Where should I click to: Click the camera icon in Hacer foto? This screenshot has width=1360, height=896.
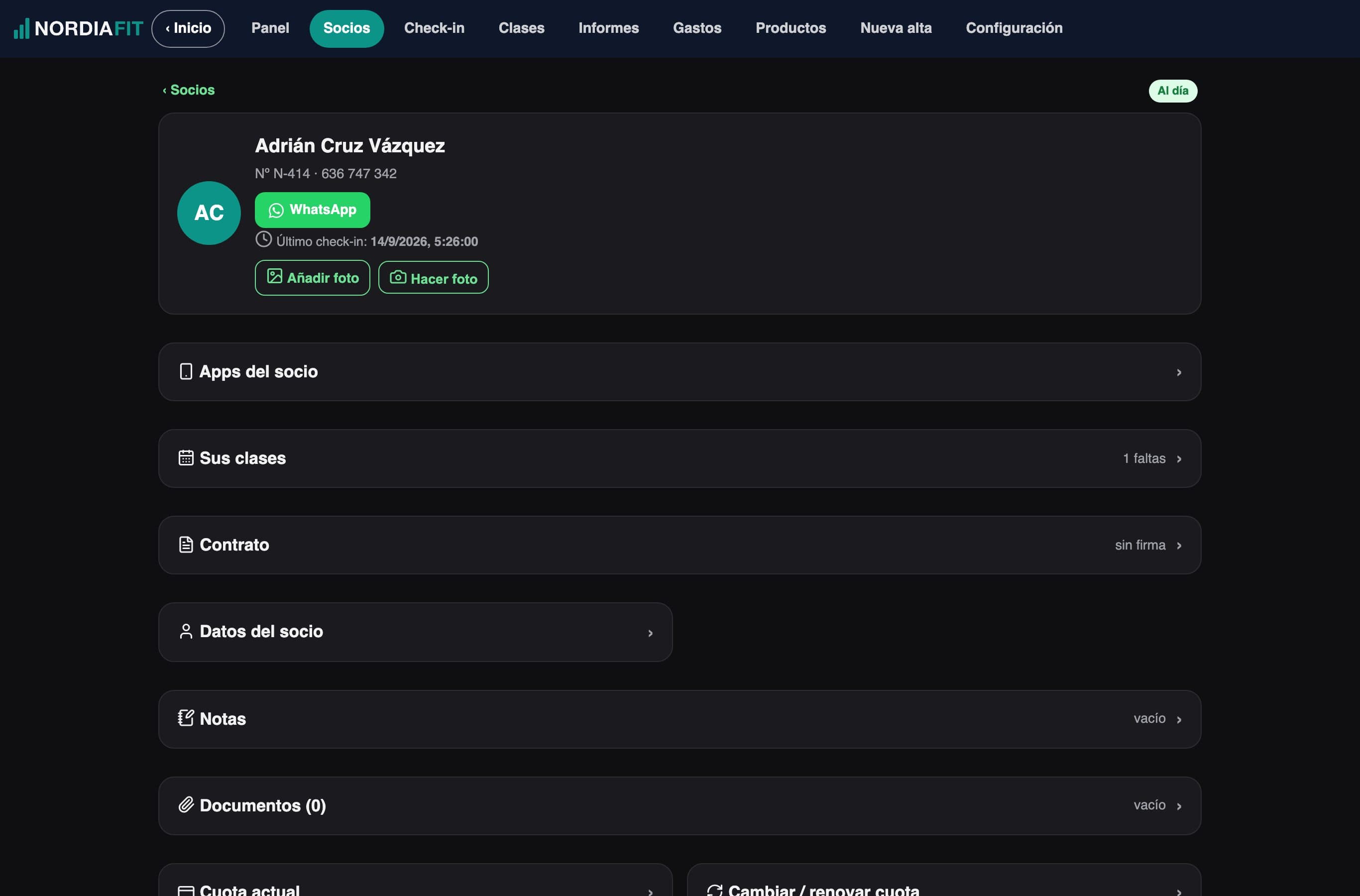coord(398,277)
